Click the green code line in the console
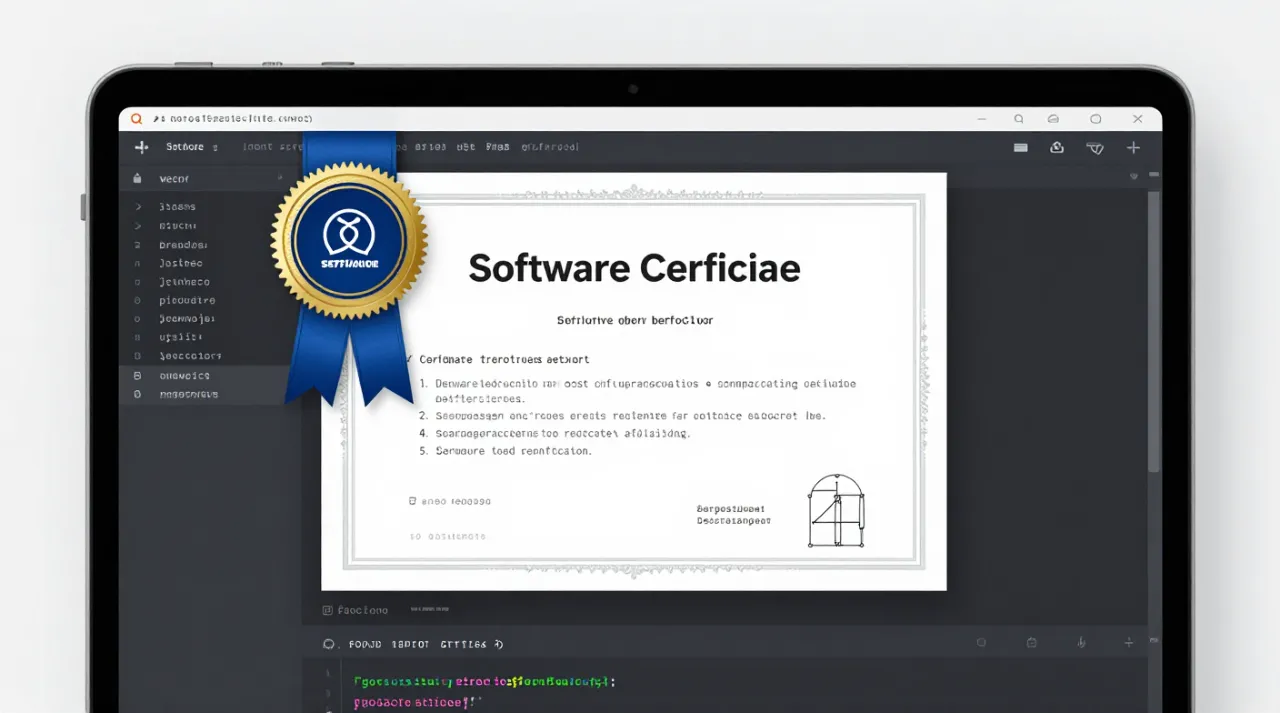Viewport: 1280px width, 713px height. (x=484, y=682)
